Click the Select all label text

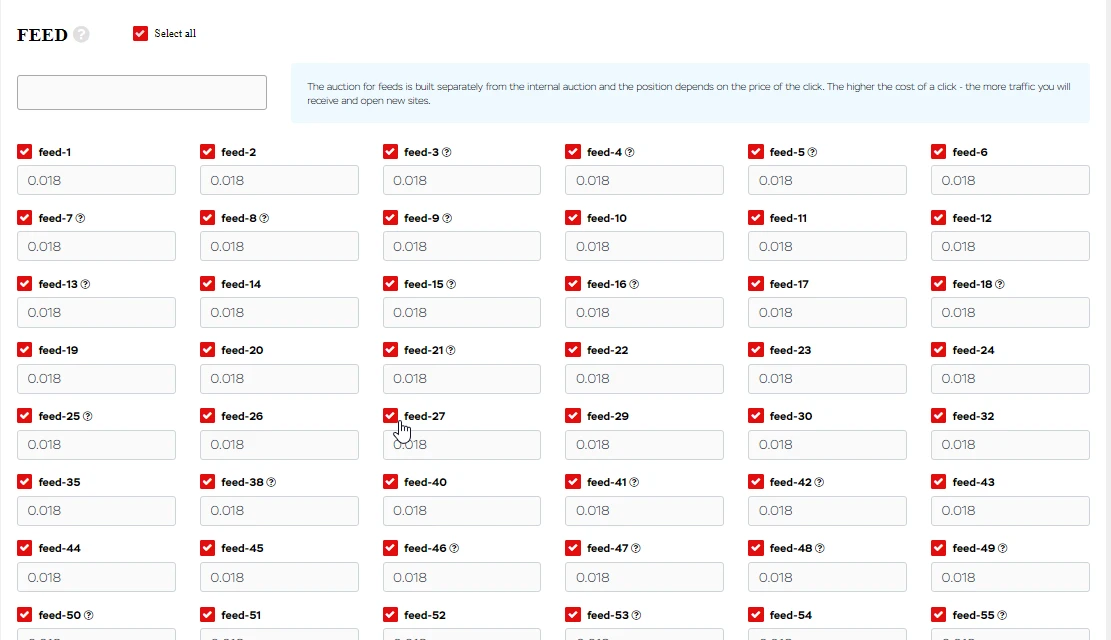(175, 33)
